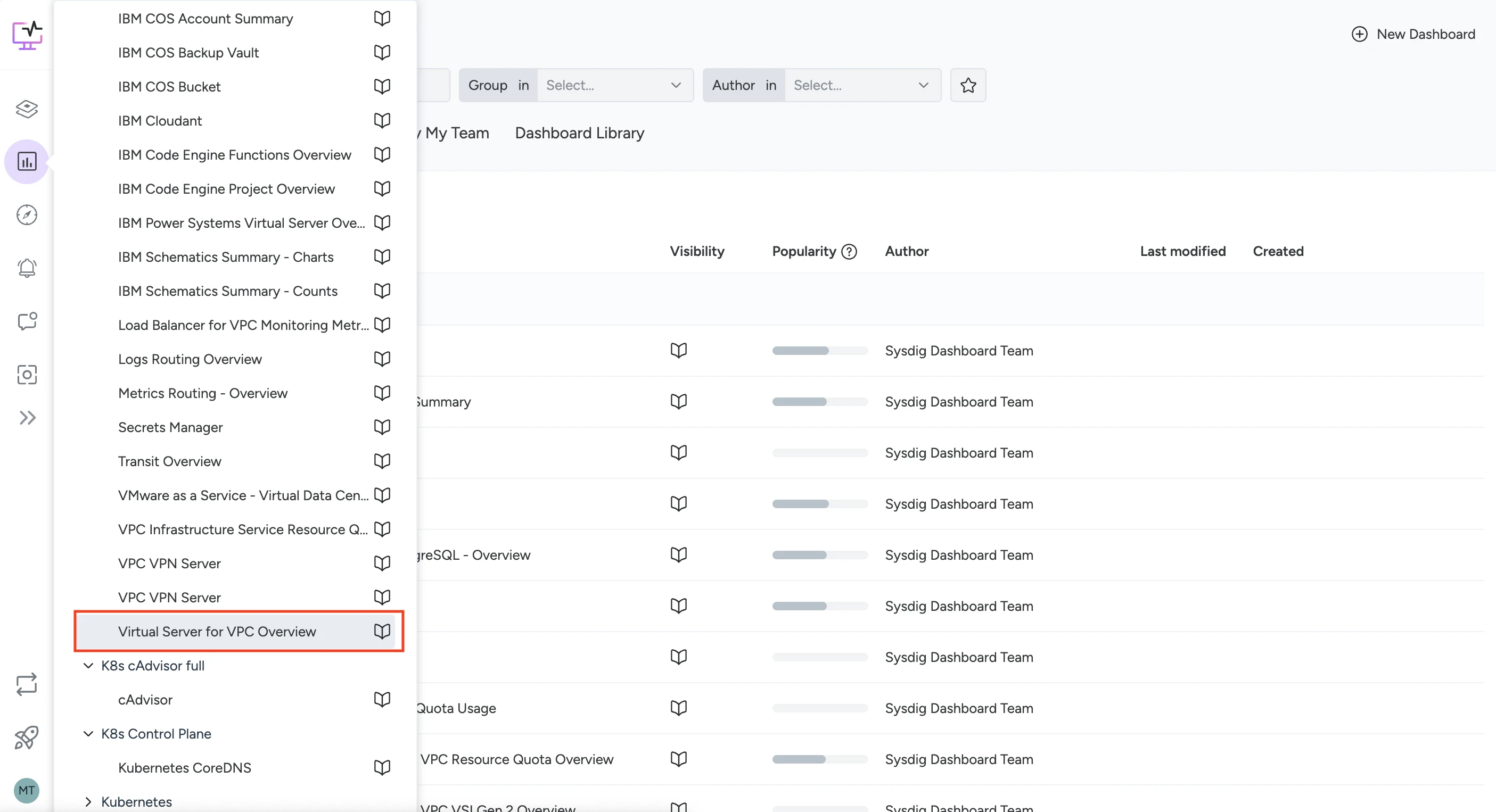This screenshot has width=1496, height=812.
Task: Open IBM Code Engine Project Overview
Action: click(226, 189)
